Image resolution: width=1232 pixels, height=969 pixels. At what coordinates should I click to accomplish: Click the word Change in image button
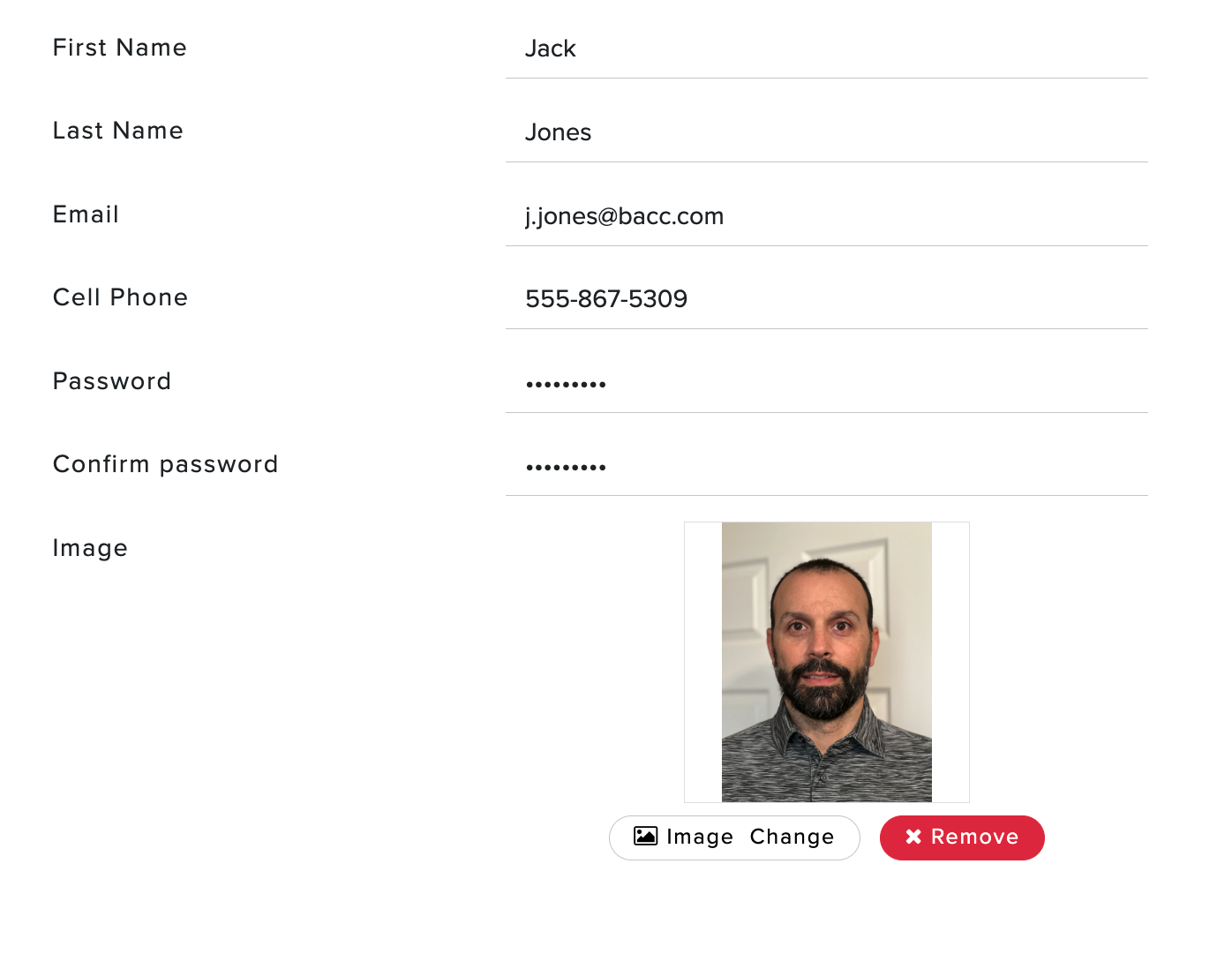pos(792,837)
